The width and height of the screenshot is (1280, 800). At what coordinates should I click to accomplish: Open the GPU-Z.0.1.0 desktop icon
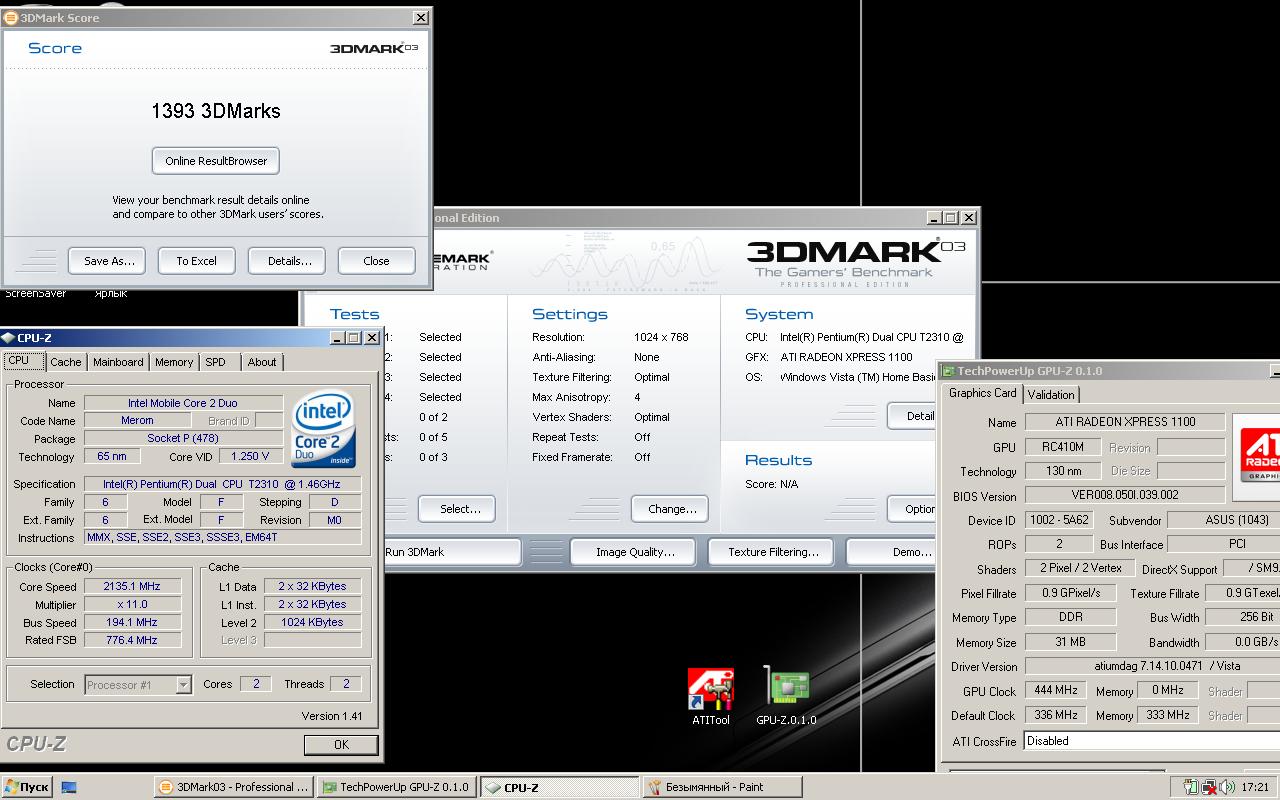[x=786, y=697]
